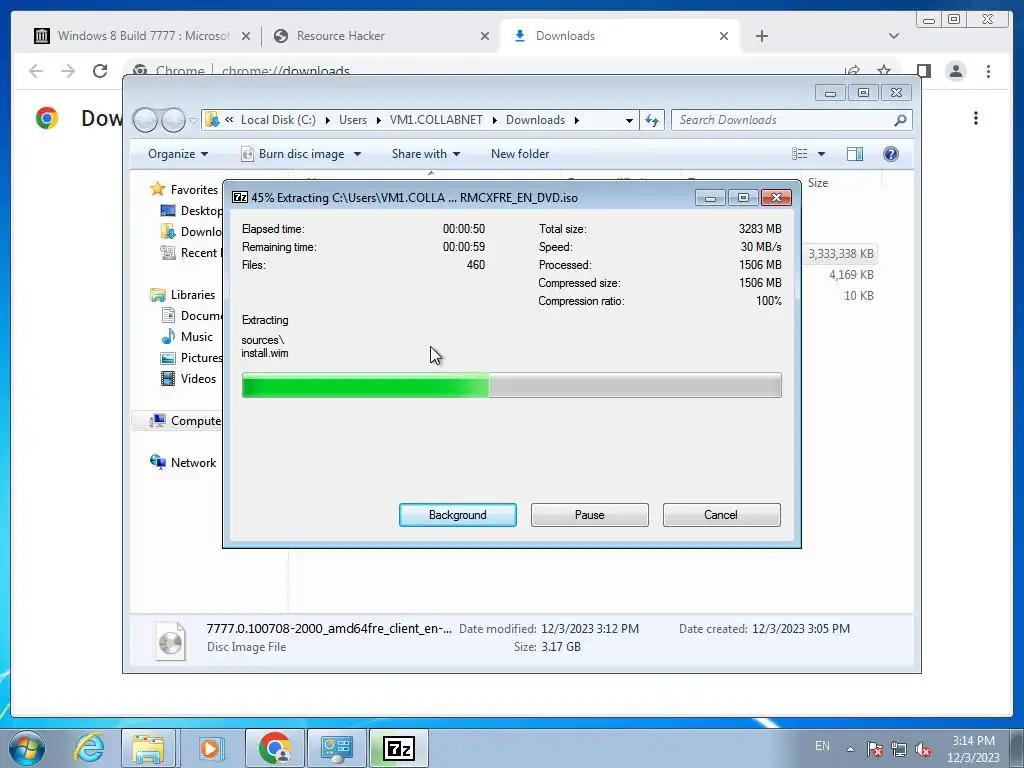The width and height of the screenshot is (1024, 768).
Task: Open view options dropdown arrow
Action: pos(822,154)
